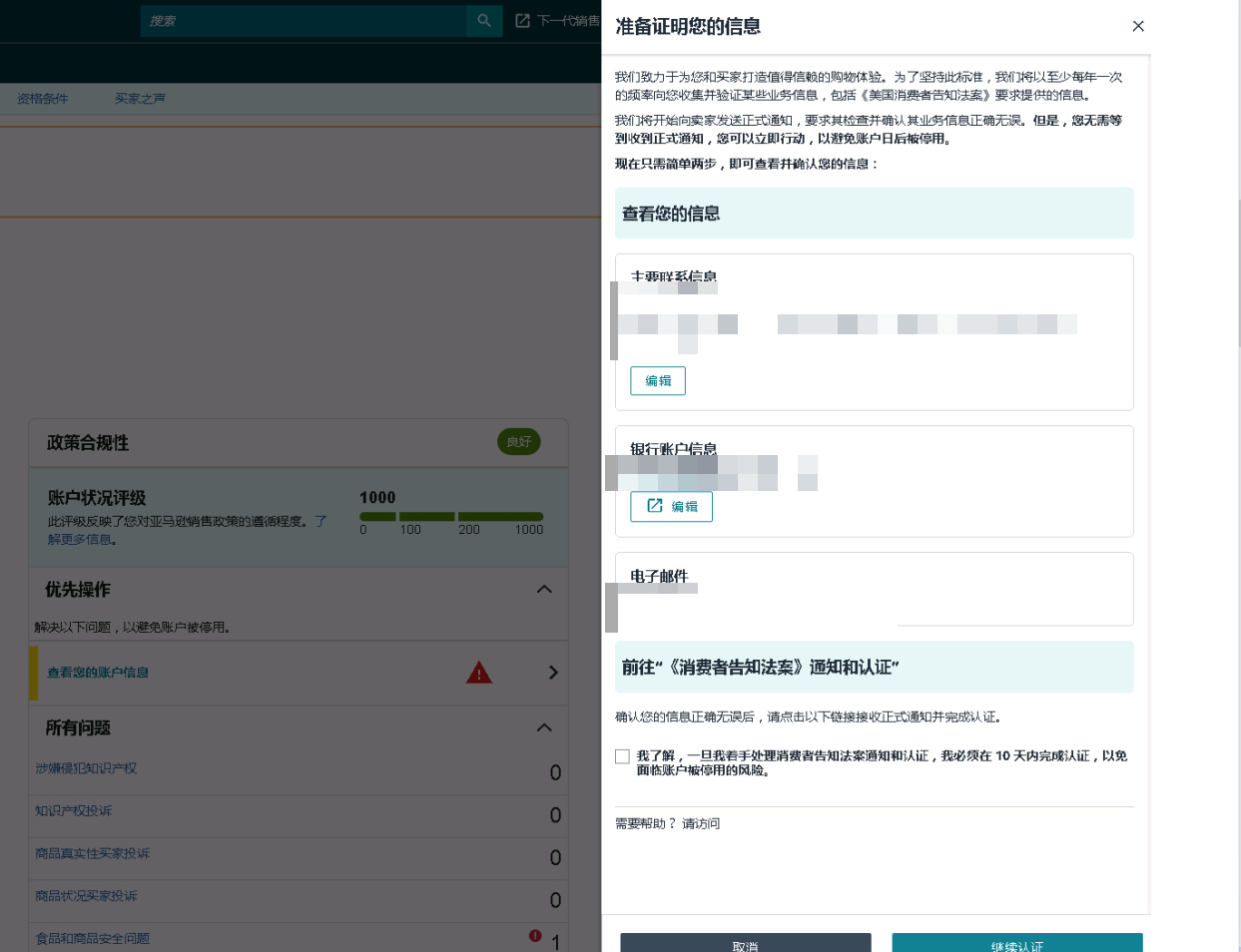Switch to the 买家之声 tab
The height and width of the screenshot is (952, 1241).
coord(140,99)
